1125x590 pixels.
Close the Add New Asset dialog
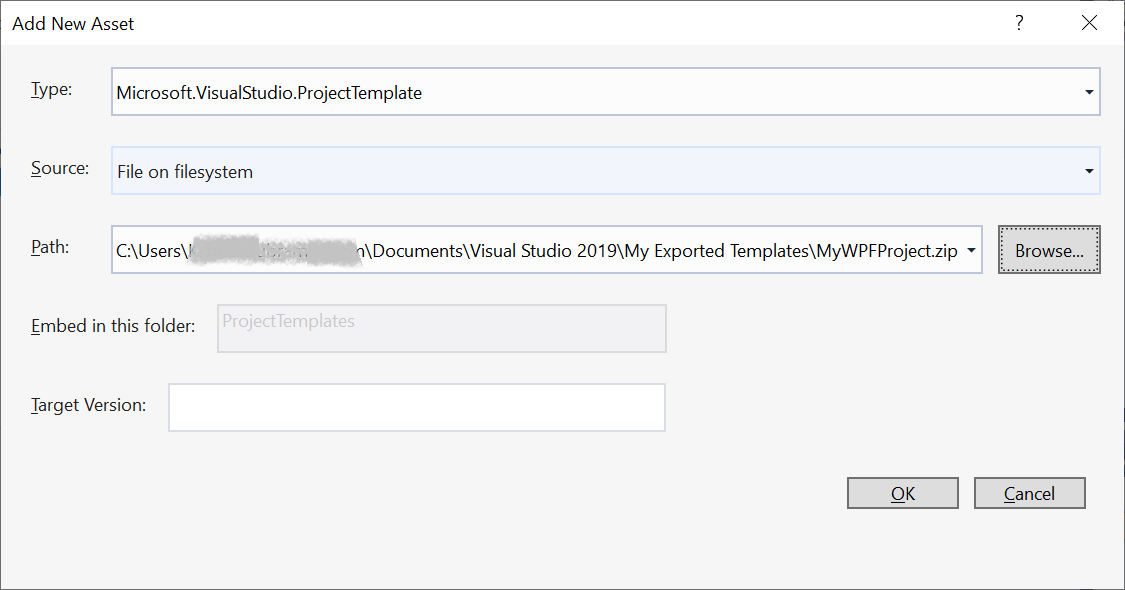pos(1089,23)
